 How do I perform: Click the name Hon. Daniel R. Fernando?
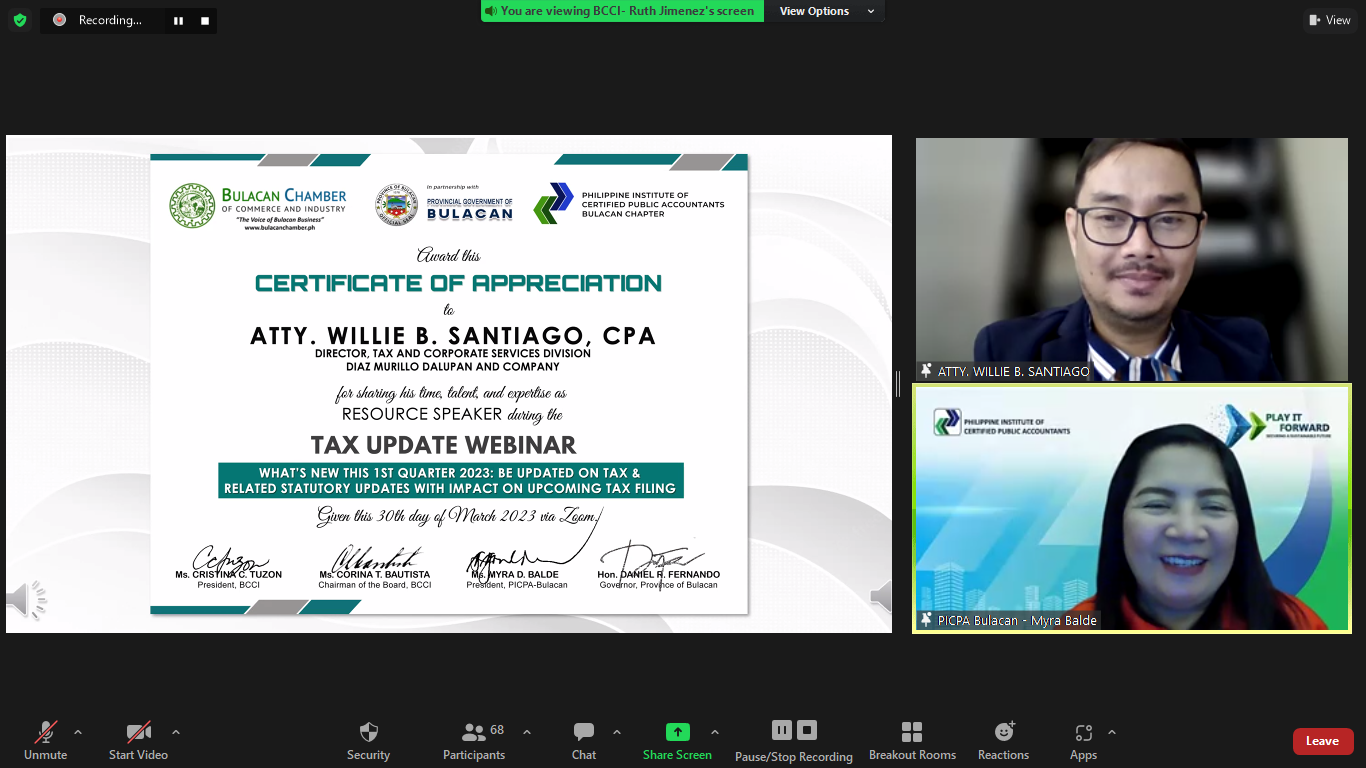659,575
